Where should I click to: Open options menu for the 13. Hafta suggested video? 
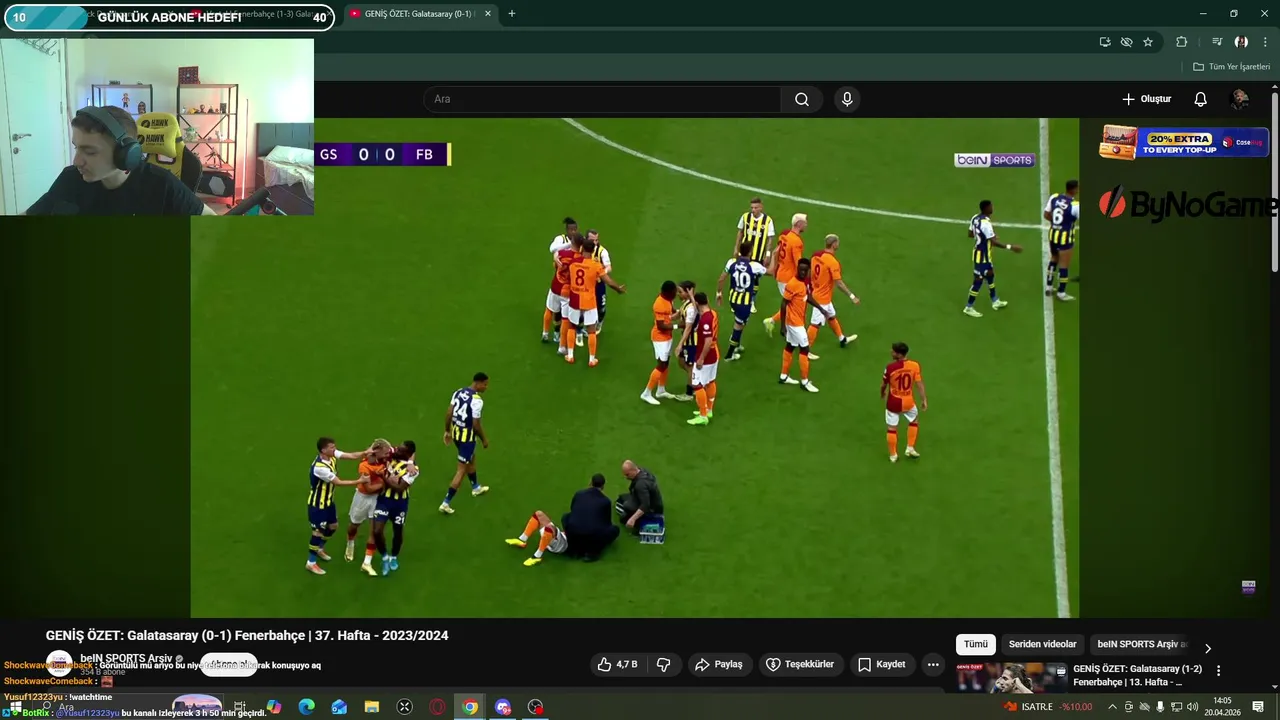click(1218, 670)
